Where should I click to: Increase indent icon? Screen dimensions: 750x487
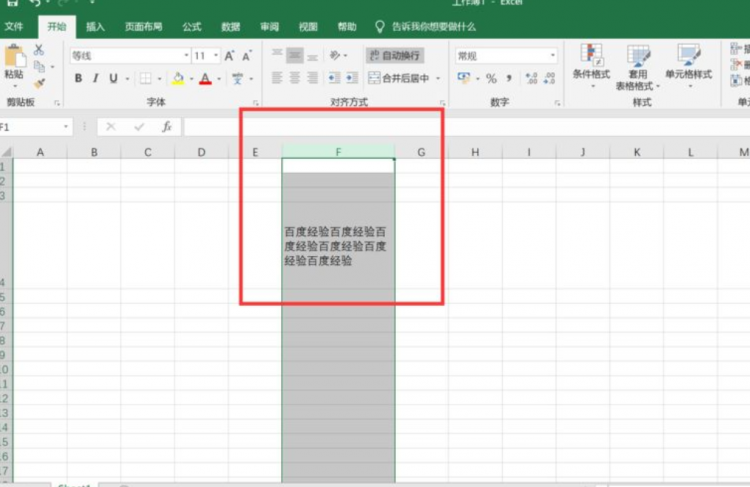[x=352, y=77]
